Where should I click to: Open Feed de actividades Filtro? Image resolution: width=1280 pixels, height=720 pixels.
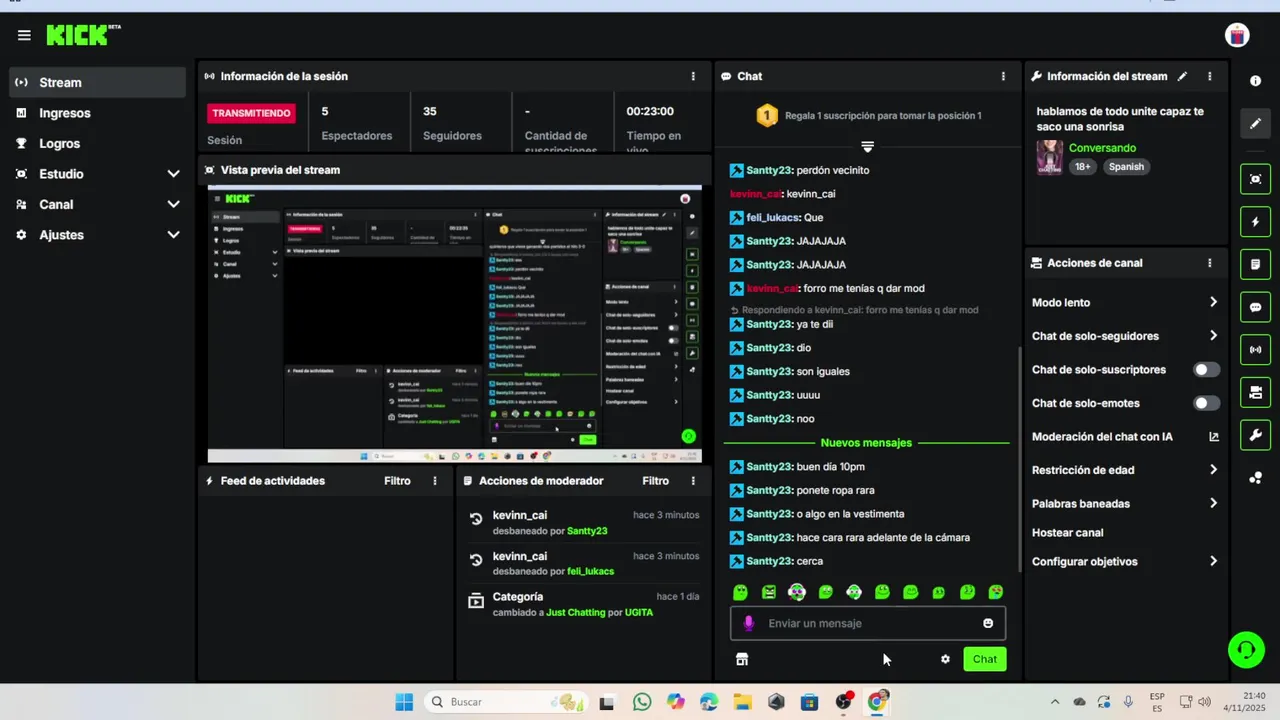click(x=397, y=481)
